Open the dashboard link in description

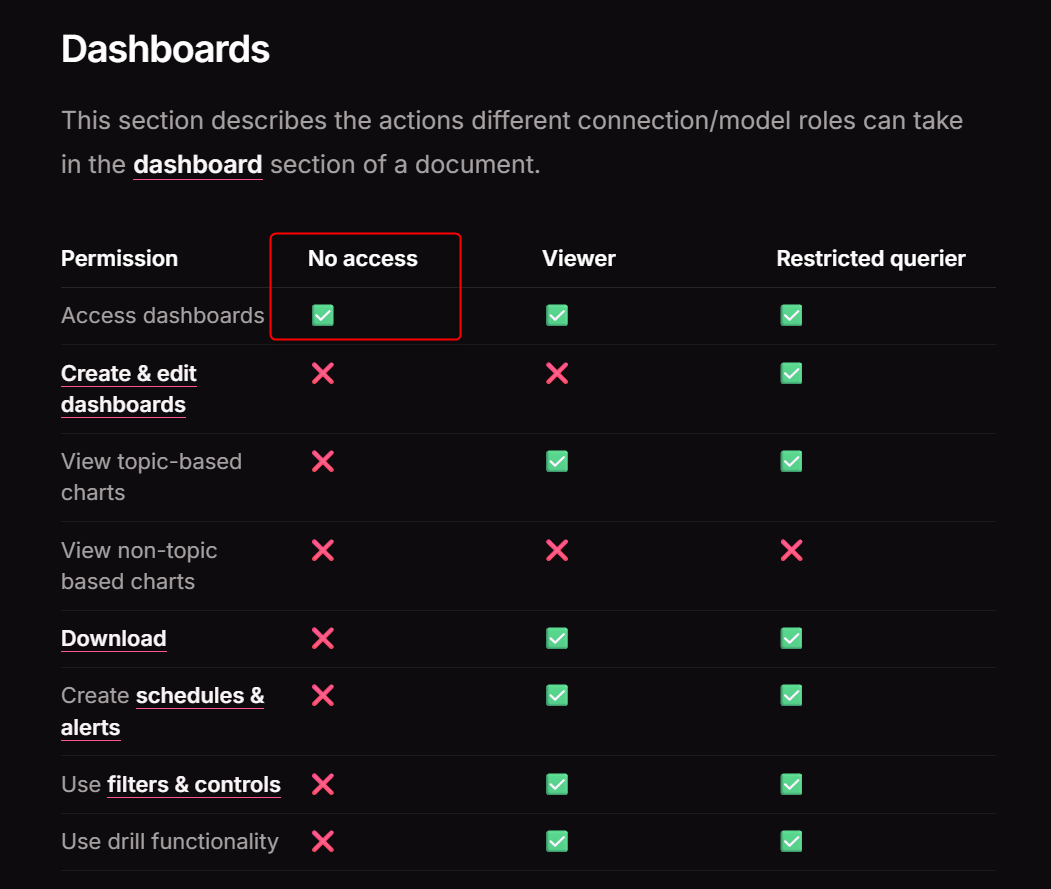tap(197, 164)
